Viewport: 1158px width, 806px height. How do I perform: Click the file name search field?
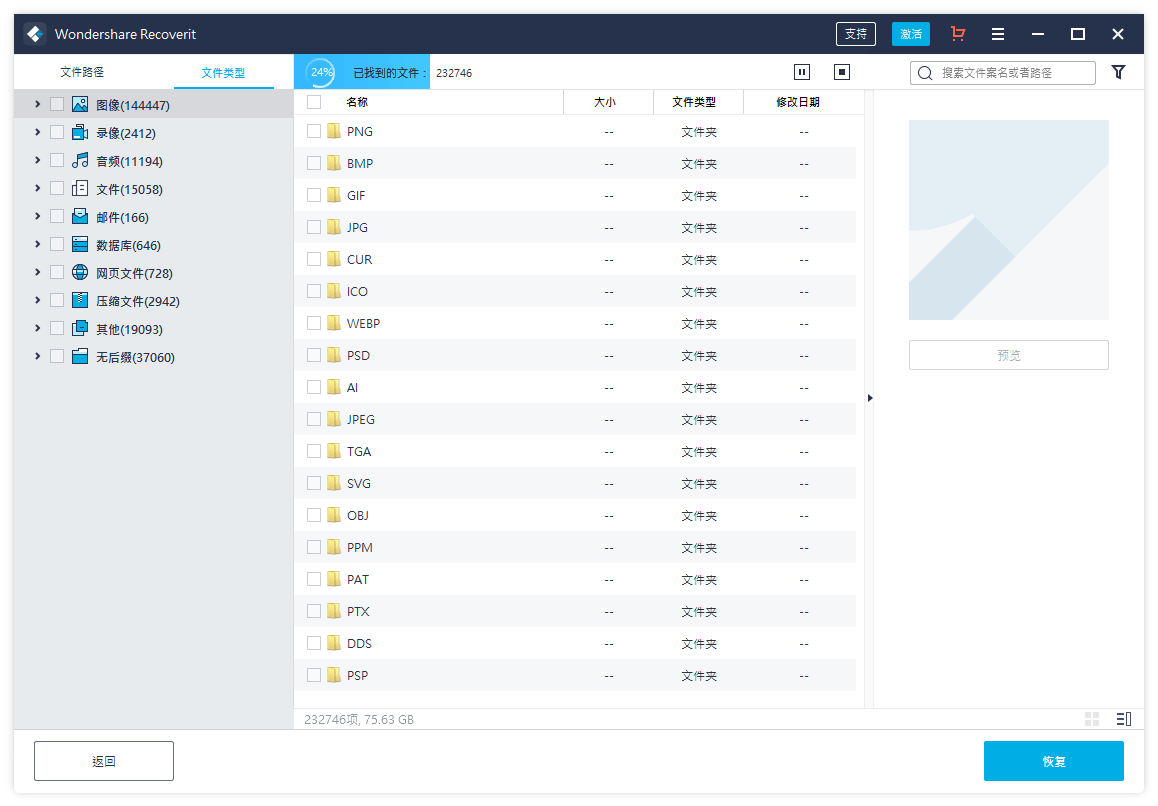(x=1010, y=73)
